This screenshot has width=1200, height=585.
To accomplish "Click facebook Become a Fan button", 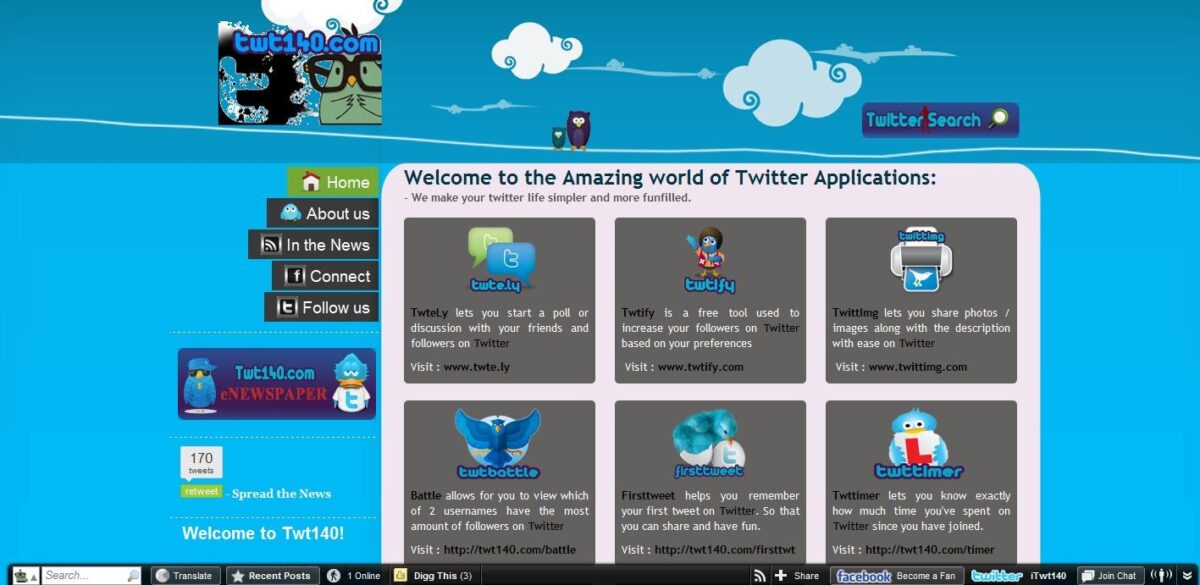I will pyautogui.click(x=896, y=576).
